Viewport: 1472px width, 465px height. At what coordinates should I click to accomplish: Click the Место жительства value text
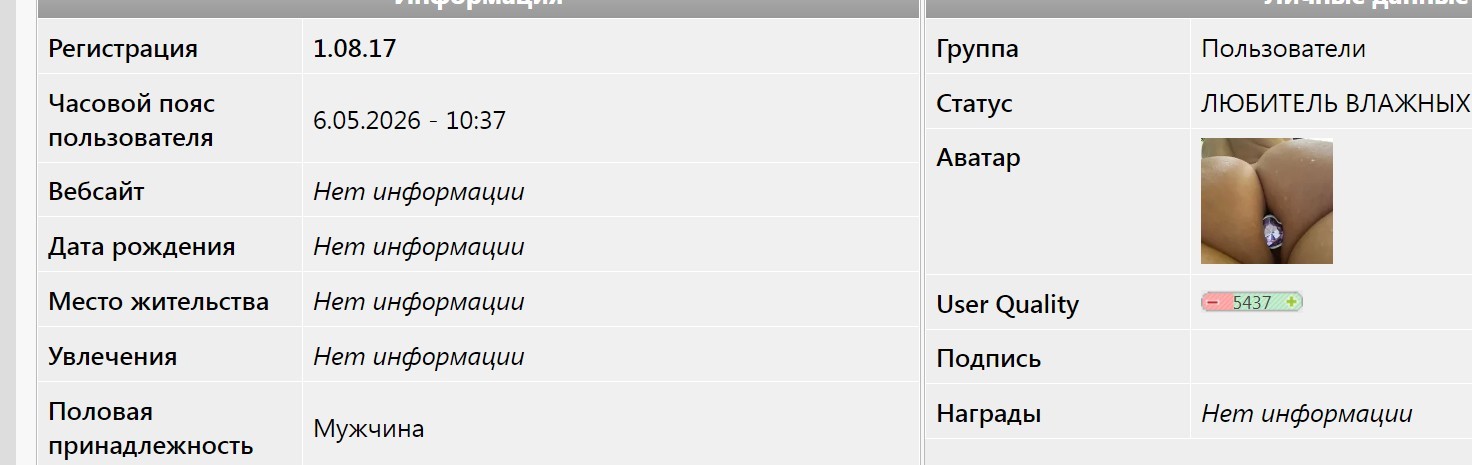418,302
